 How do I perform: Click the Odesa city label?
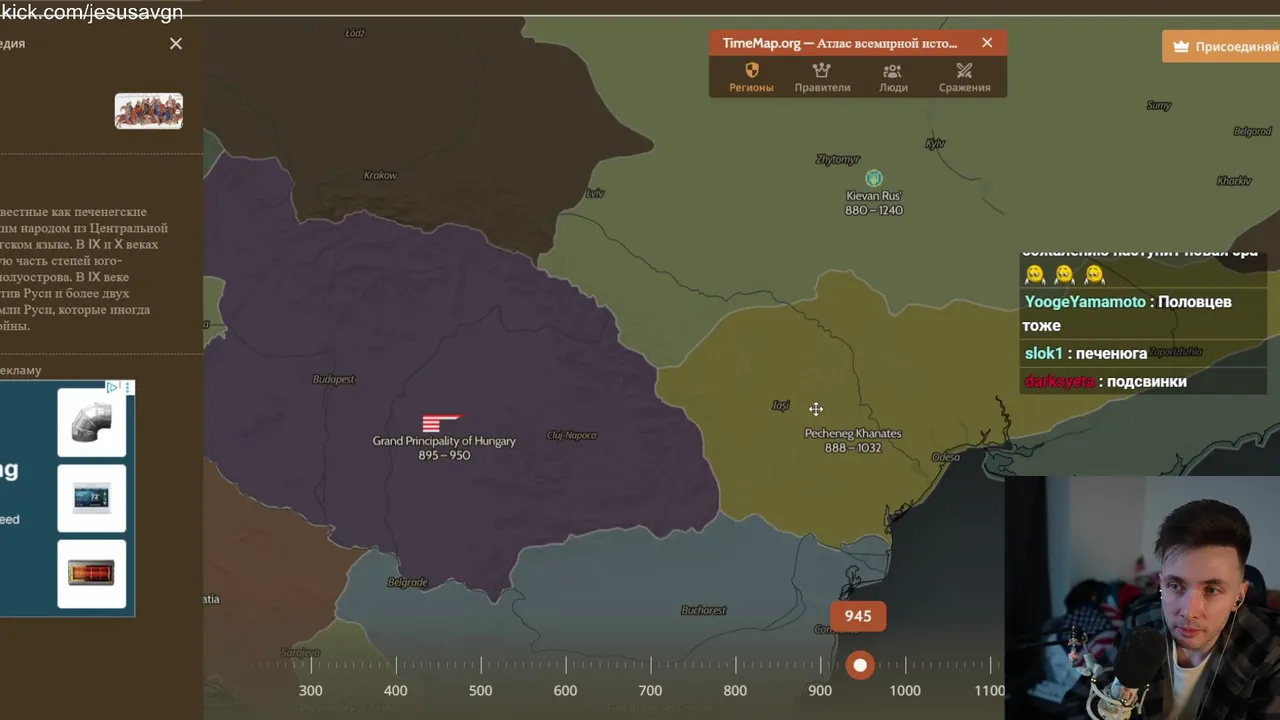(x=945, y=457)
